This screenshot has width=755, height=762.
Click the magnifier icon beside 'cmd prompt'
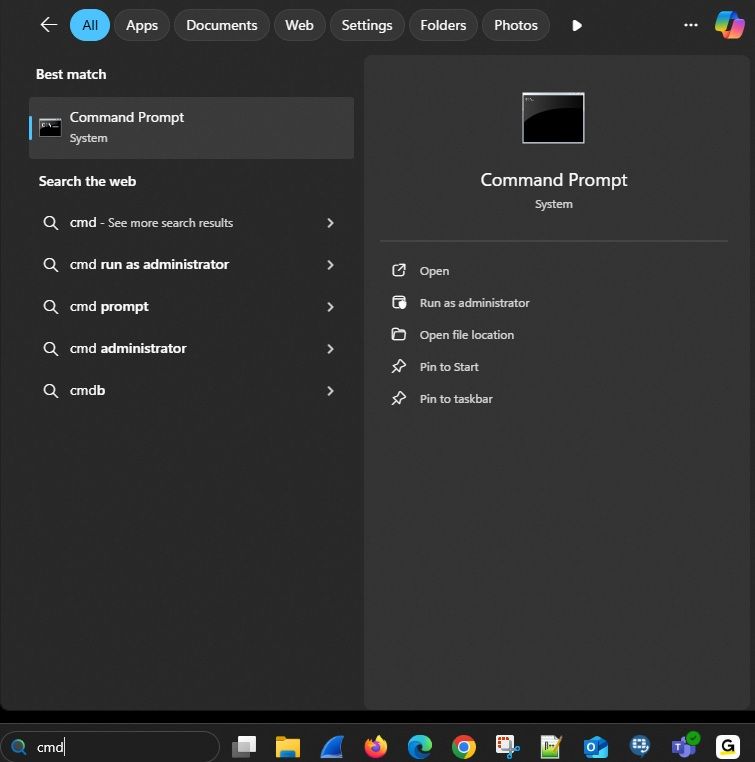pyautogui.click(x=51, y=307)
